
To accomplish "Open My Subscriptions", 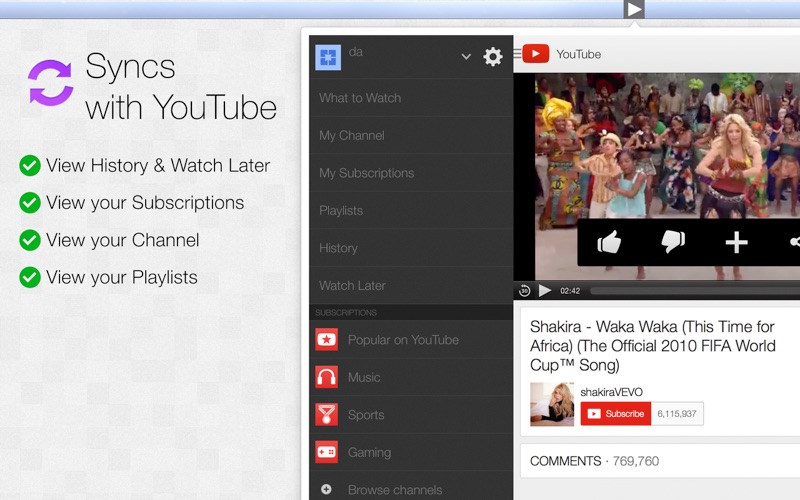I will click(x=411, y=173).
